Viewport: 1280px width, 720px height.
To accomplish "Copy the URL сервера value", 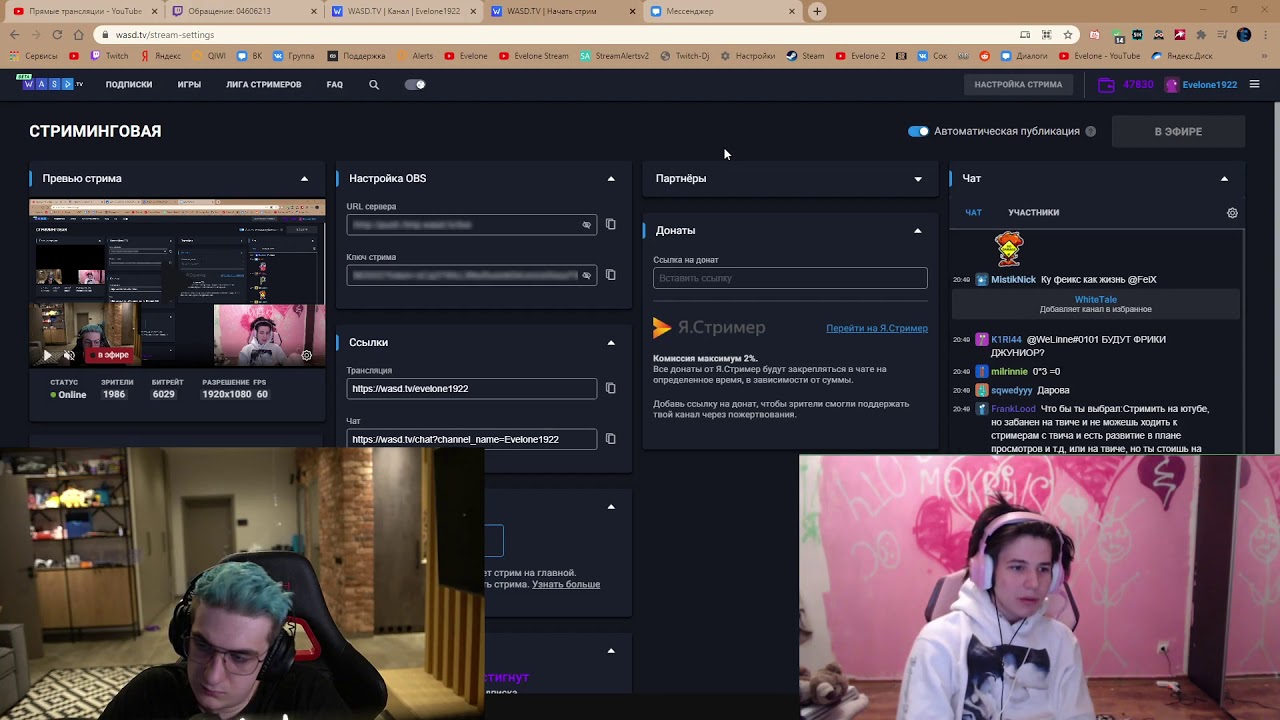I will pos(611,224).
